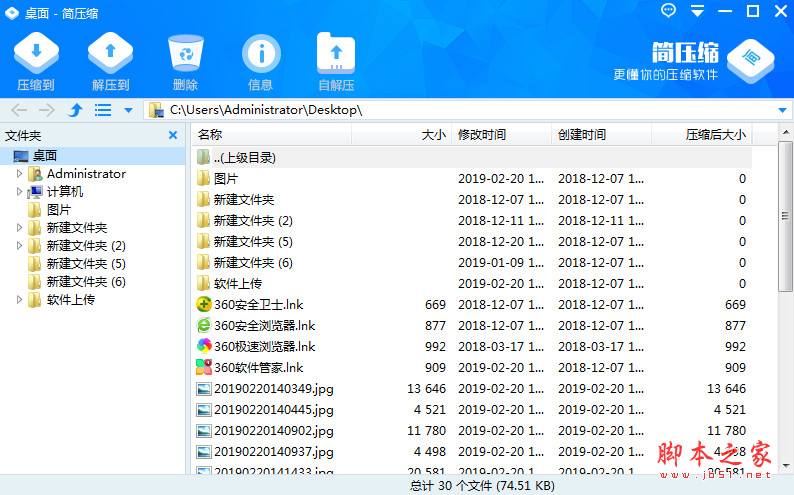Image resolution: width=794 pixels, height=495 pixels.
Task: Open the title bar menu arrow icon
Action: point(697,11)
